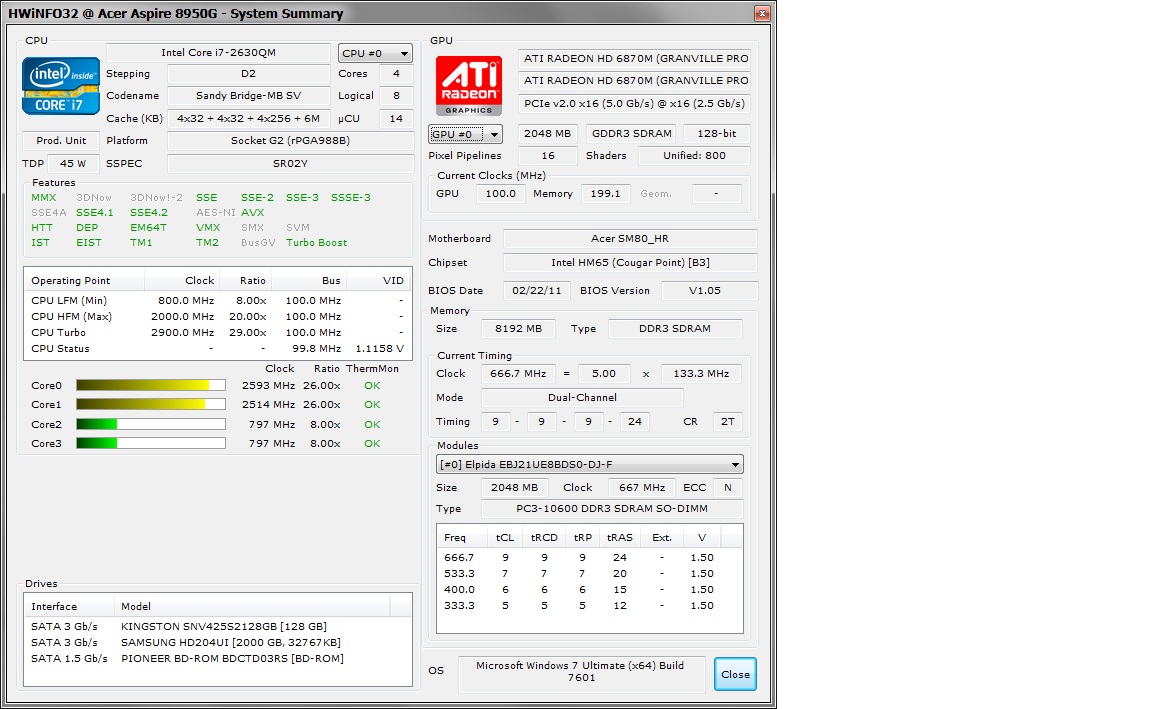Click the 45 W TDP field
The width and height of the screenshot is (1152, 709).
pos(73,163)
